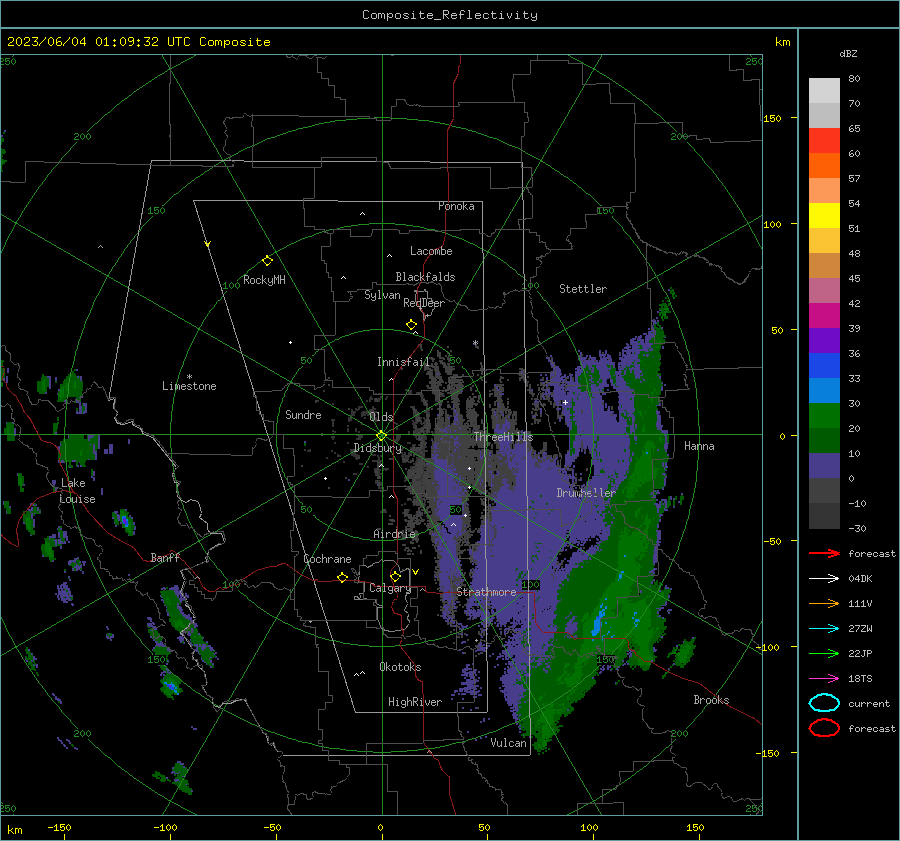Click the Hanna town label
The height and width of the screenshot is (841, 900).
[699, 446]
